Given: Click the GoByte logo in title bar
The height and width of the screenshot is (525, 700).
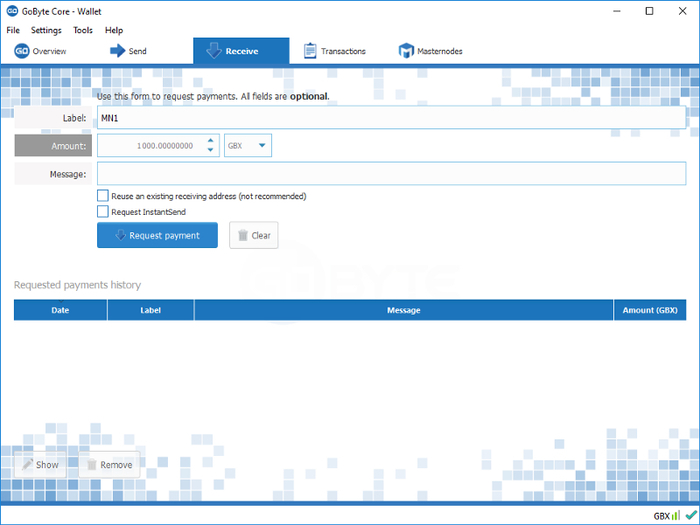Looking at the screenshot, I should tap(11, 11).
